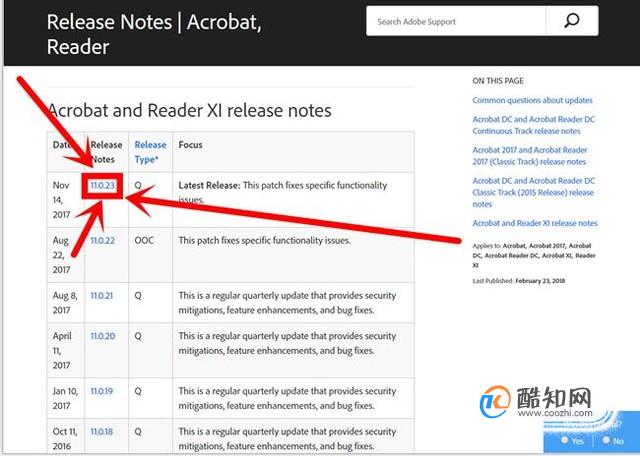640x456 pixels.
Task: Click the 11.0.19 row focus description
Action: click(287, 398)
